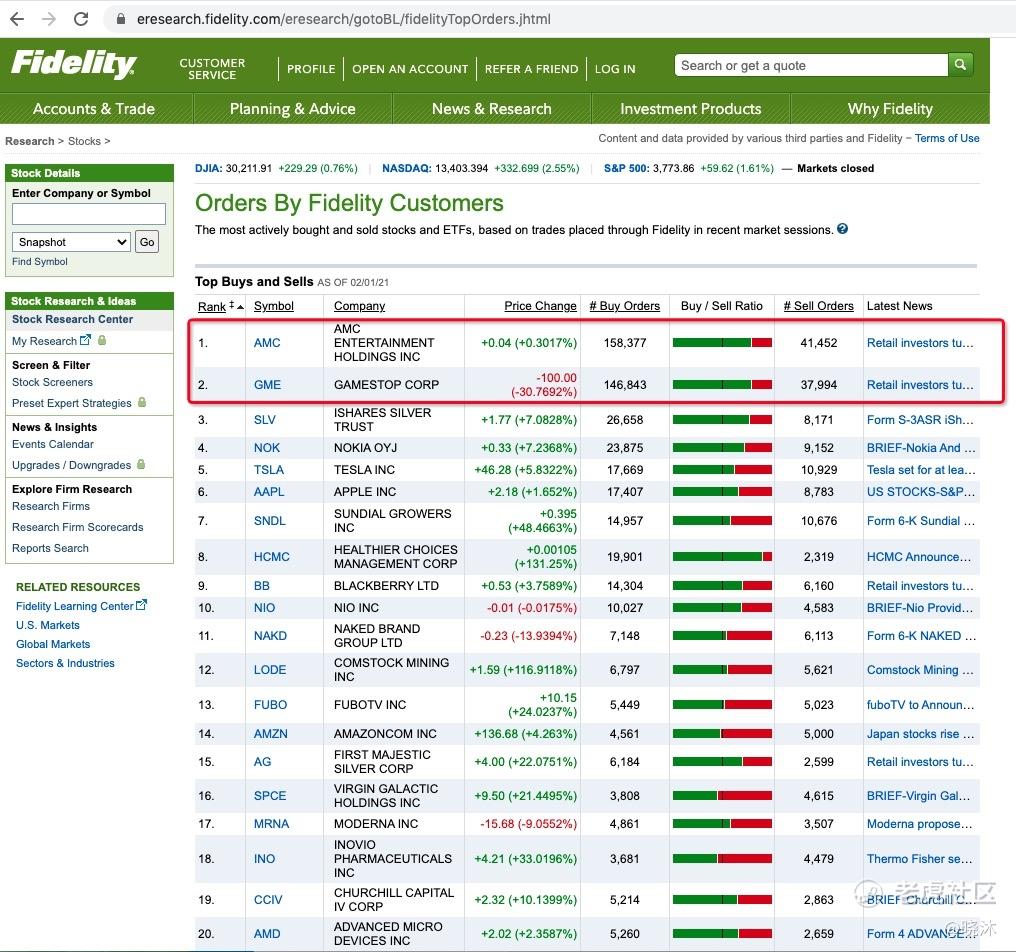1016x952 pixels.
Task: Open the Terms of Use link
Action: coord(947,138)
